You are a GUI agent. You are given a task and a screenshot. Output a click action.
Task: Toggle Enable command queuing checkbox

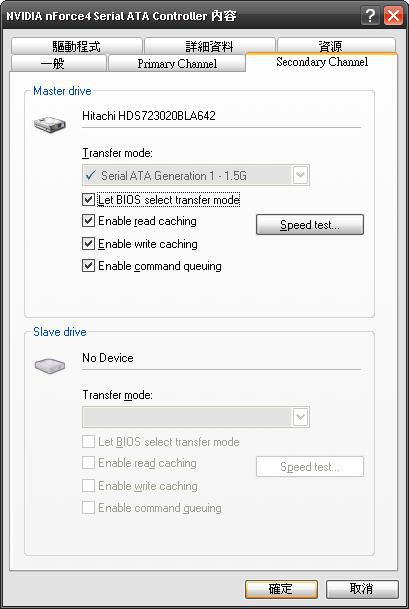(x=89, y=266)
